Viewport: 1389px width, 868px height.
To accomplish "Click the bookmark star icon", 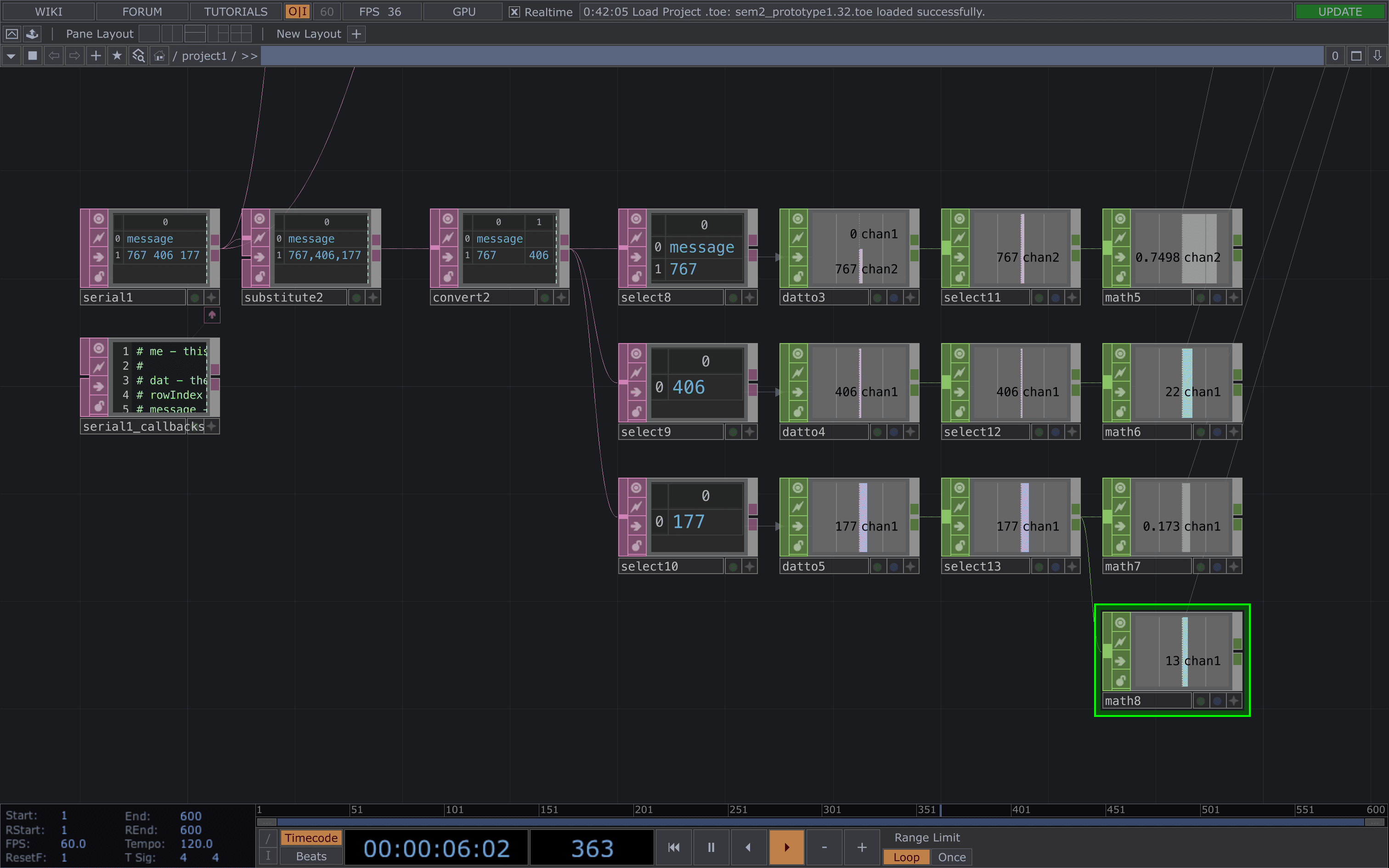I will click(117, 56).
